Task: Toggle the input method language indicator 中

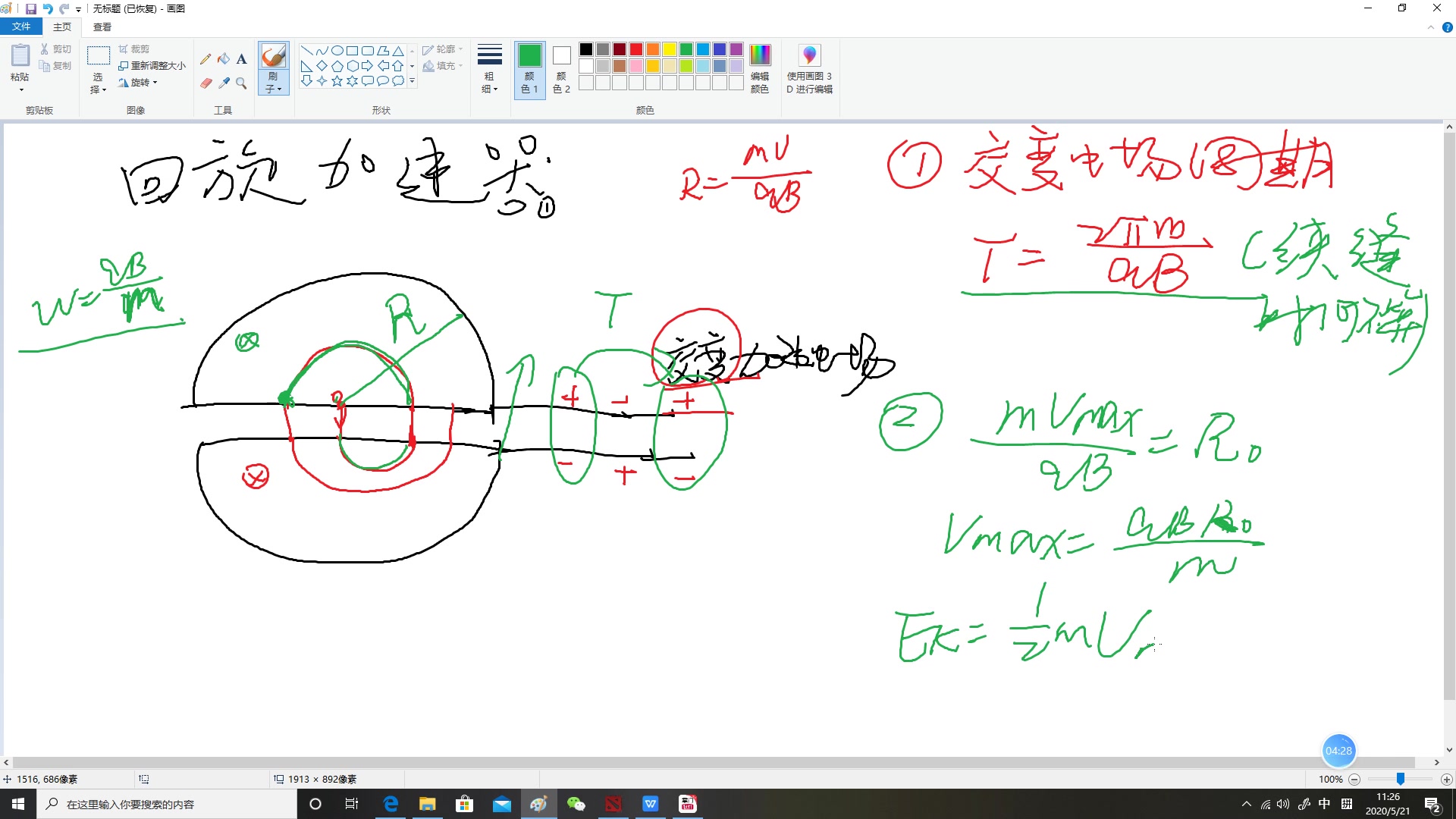Action: (1324, 804)
